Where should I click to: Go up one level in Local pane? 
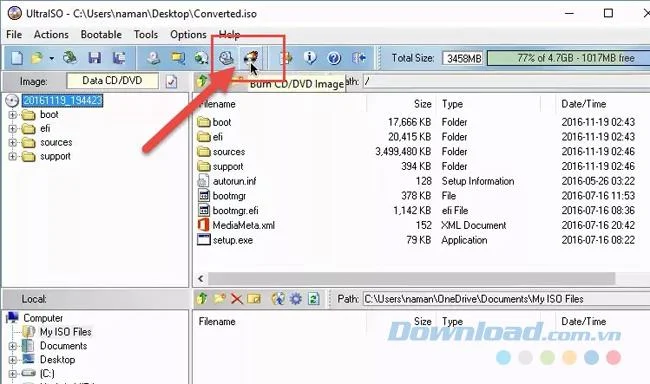coord(202,298)
